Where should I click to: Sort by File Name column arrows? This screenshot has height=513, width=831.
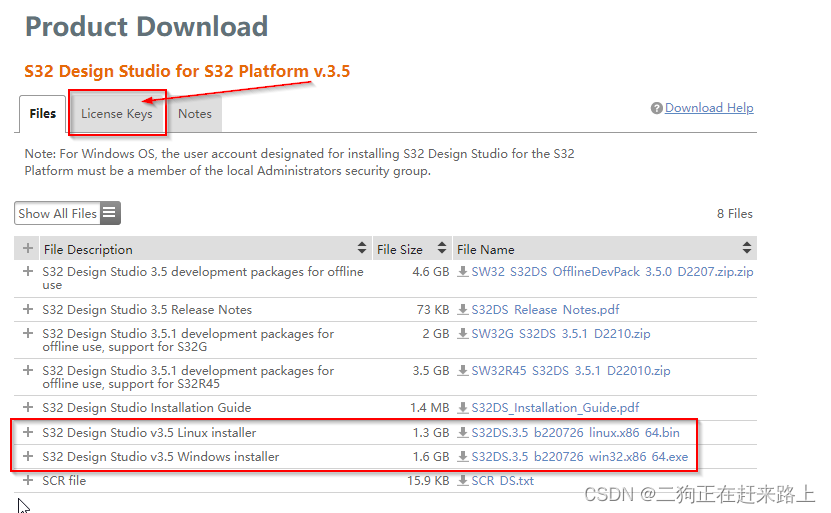point(746,247)
